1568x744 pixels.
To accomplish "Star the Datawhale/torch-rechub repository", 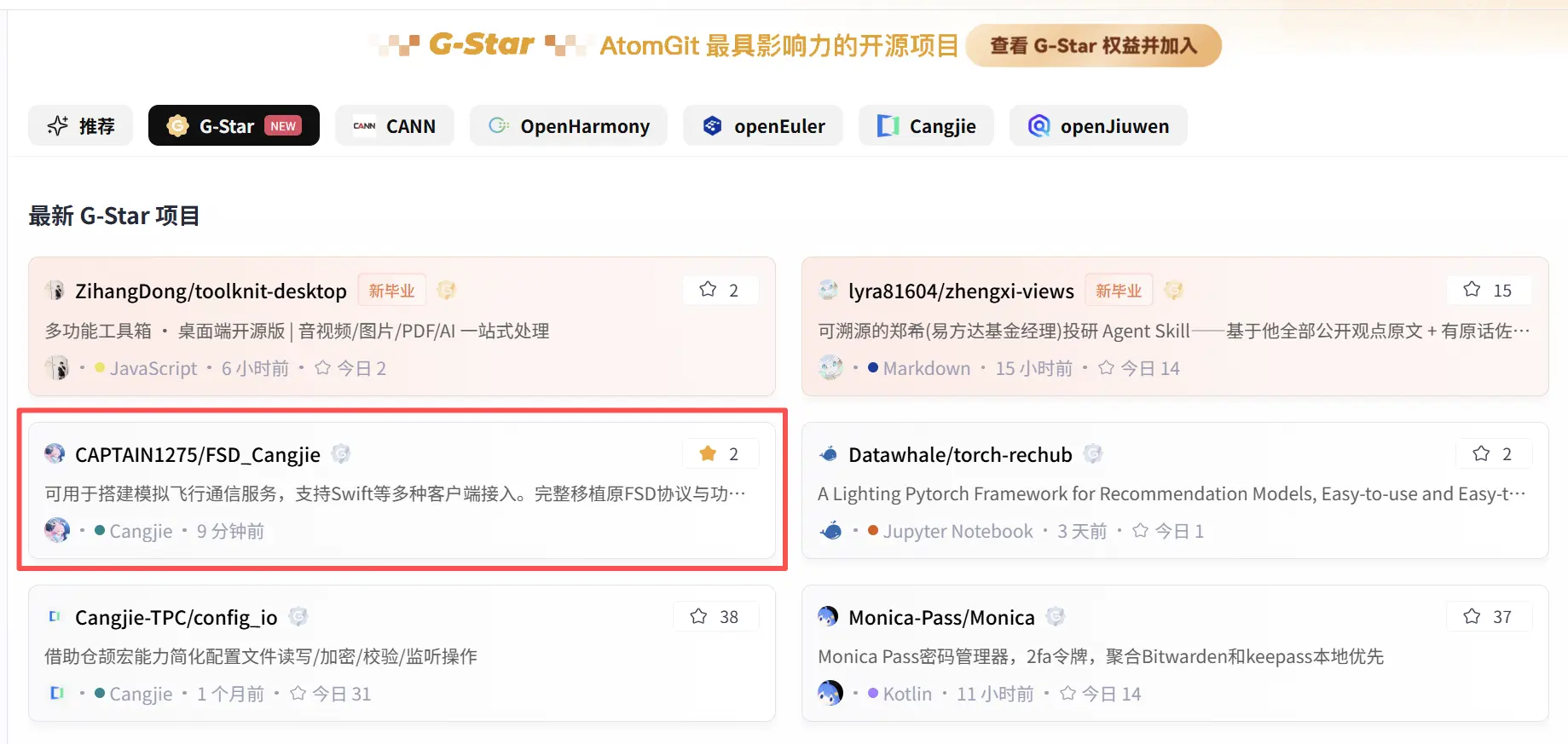I will 1493,454.
